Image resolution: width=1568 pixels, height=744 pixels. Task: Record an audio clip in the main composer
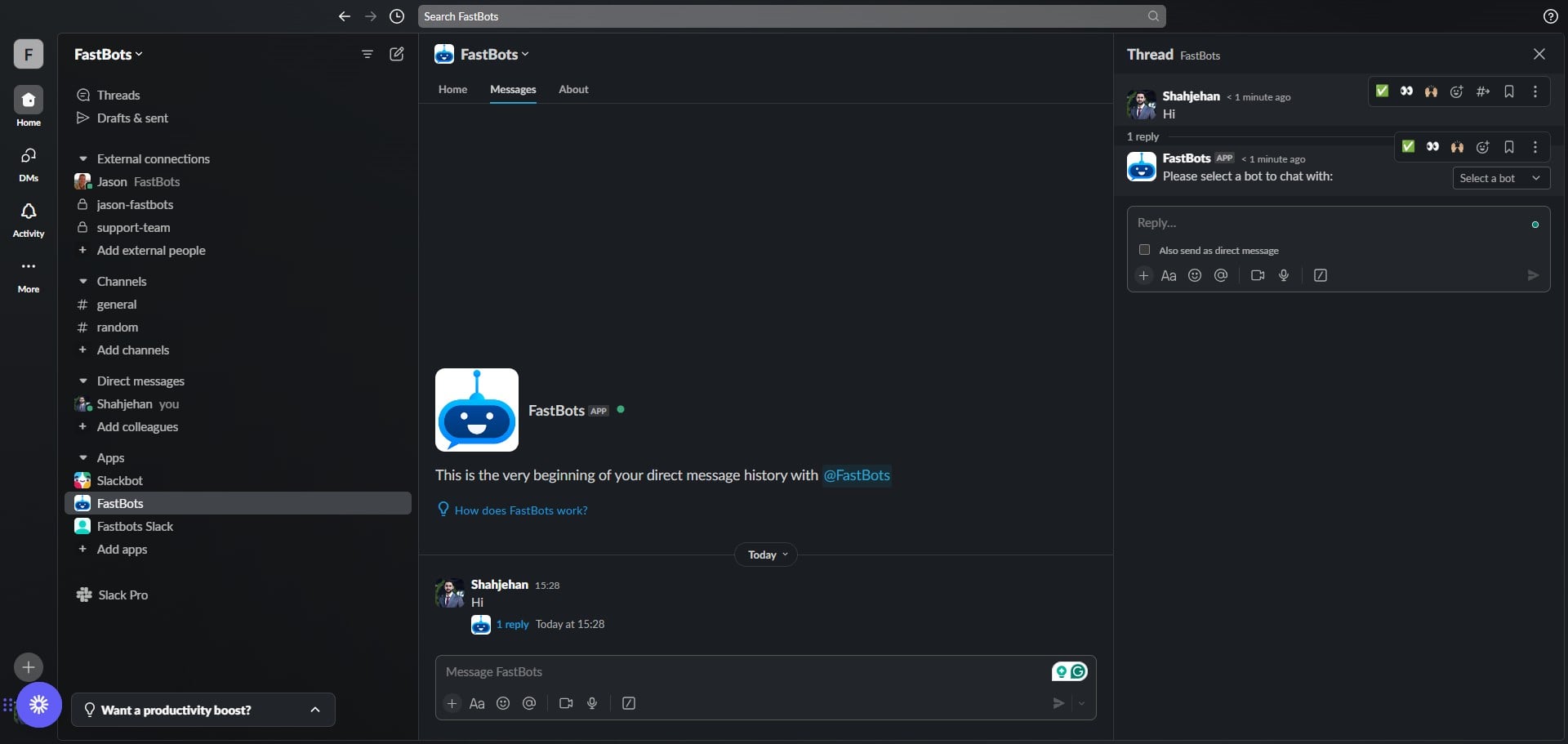click(592, 703)
